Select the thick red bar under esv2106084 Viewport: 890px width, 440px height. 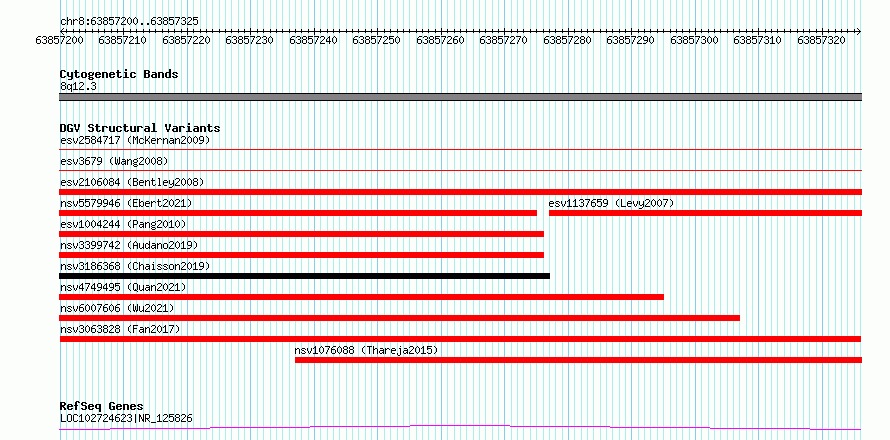pyautogui.click(x=460, y=191)
